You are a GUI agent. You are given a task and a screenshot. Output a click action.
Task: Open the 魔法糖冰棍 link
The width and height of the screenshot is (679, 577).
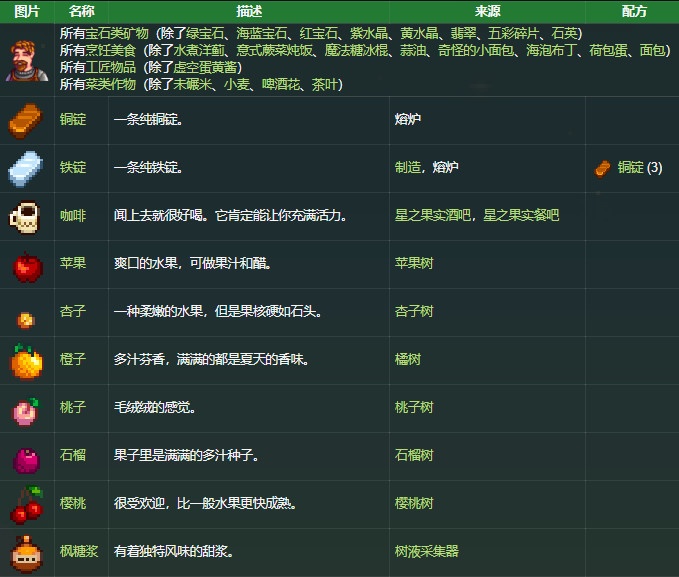(x=356, y=50)
